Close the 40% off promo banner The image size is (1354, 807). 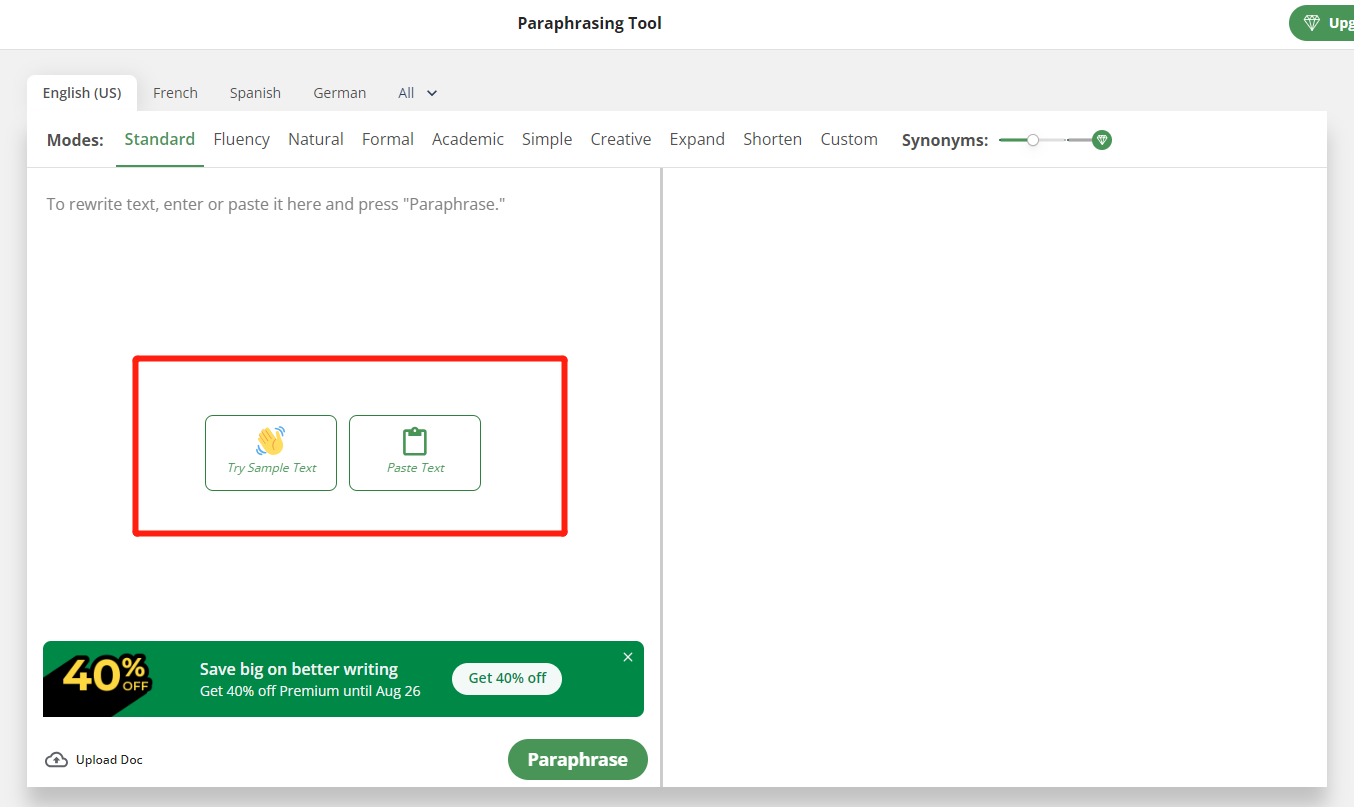628,657
